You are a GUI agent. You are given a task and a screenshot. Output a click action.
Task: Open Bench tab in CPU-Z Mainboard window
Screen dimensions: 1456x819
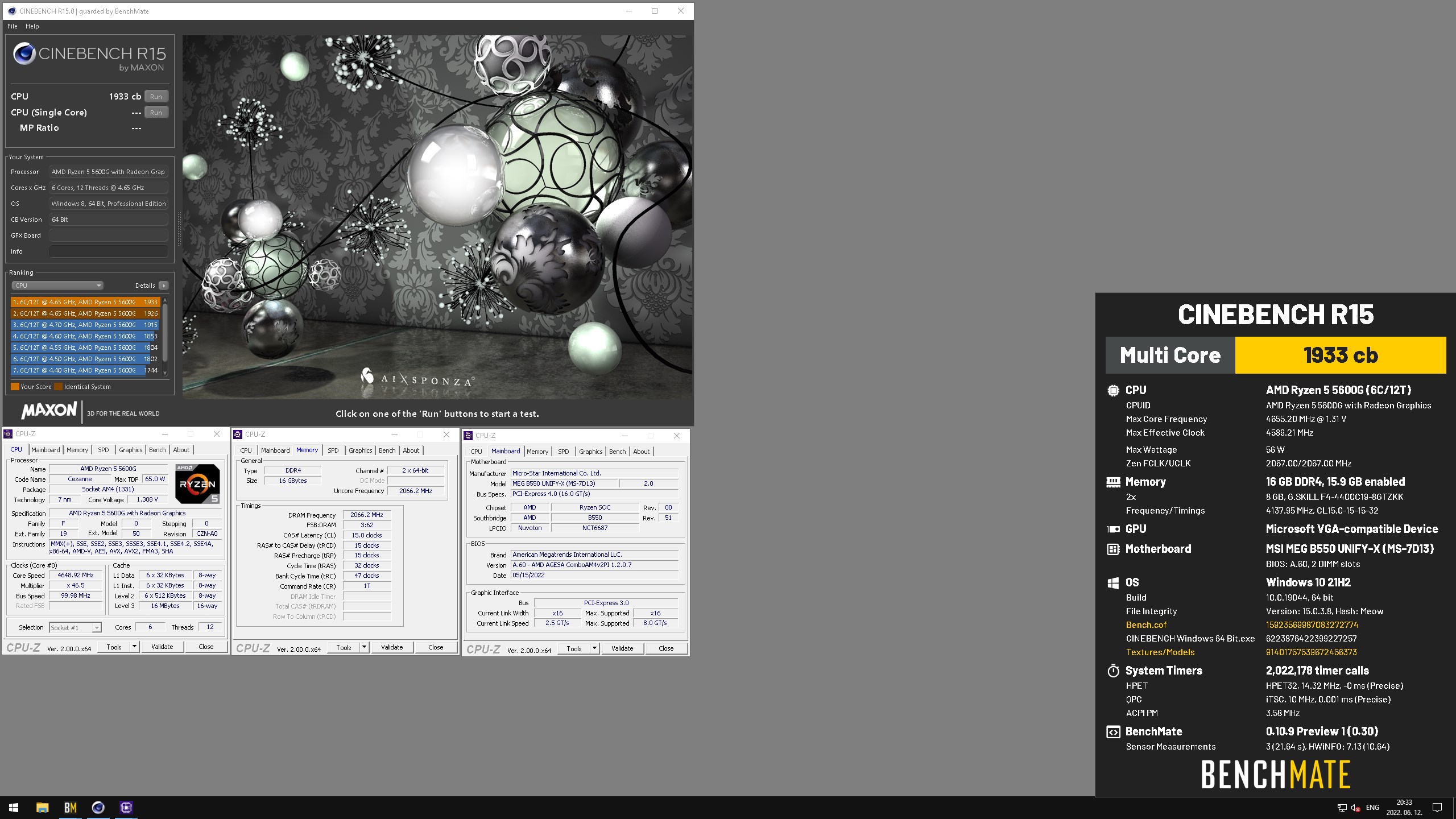(618, 452)
